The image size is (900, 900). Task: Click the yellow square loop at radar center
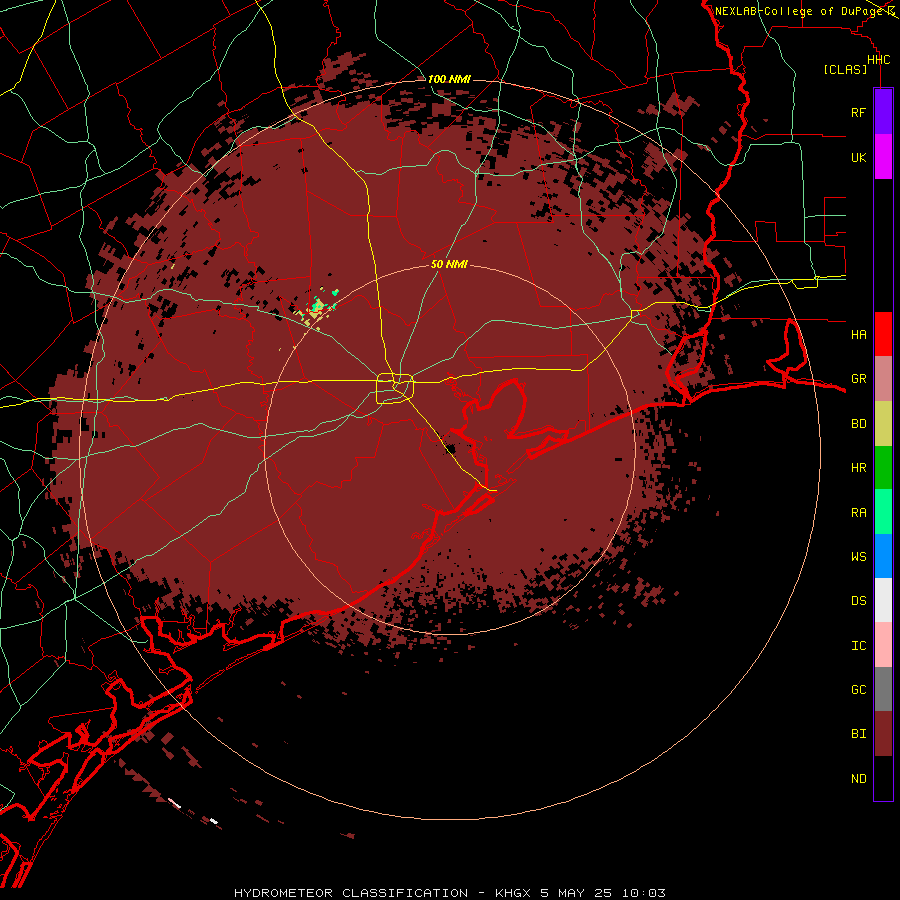395,389
